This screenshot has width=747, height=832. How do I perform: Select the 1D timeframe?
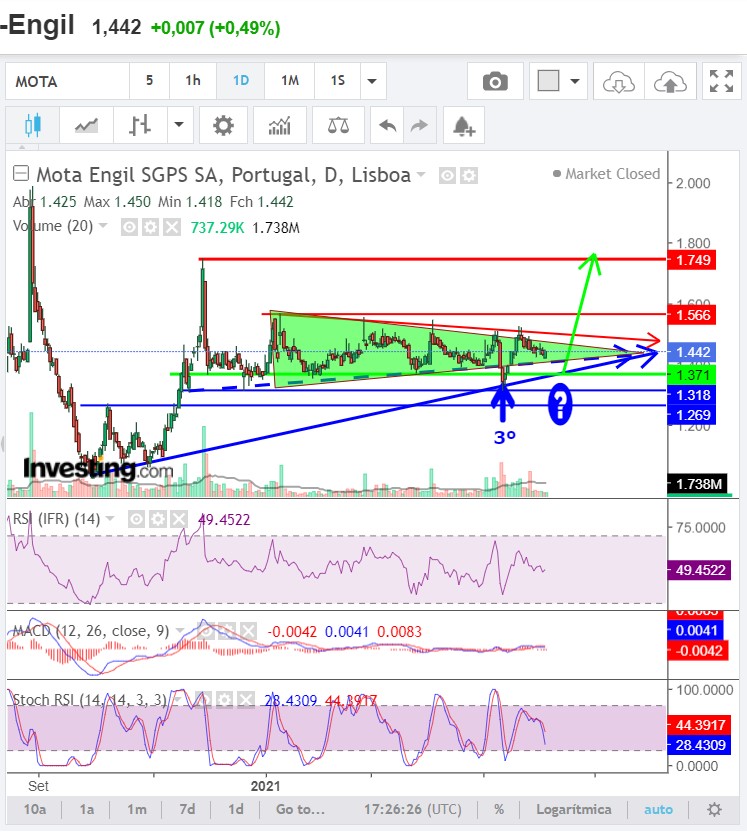pos(241,81)
